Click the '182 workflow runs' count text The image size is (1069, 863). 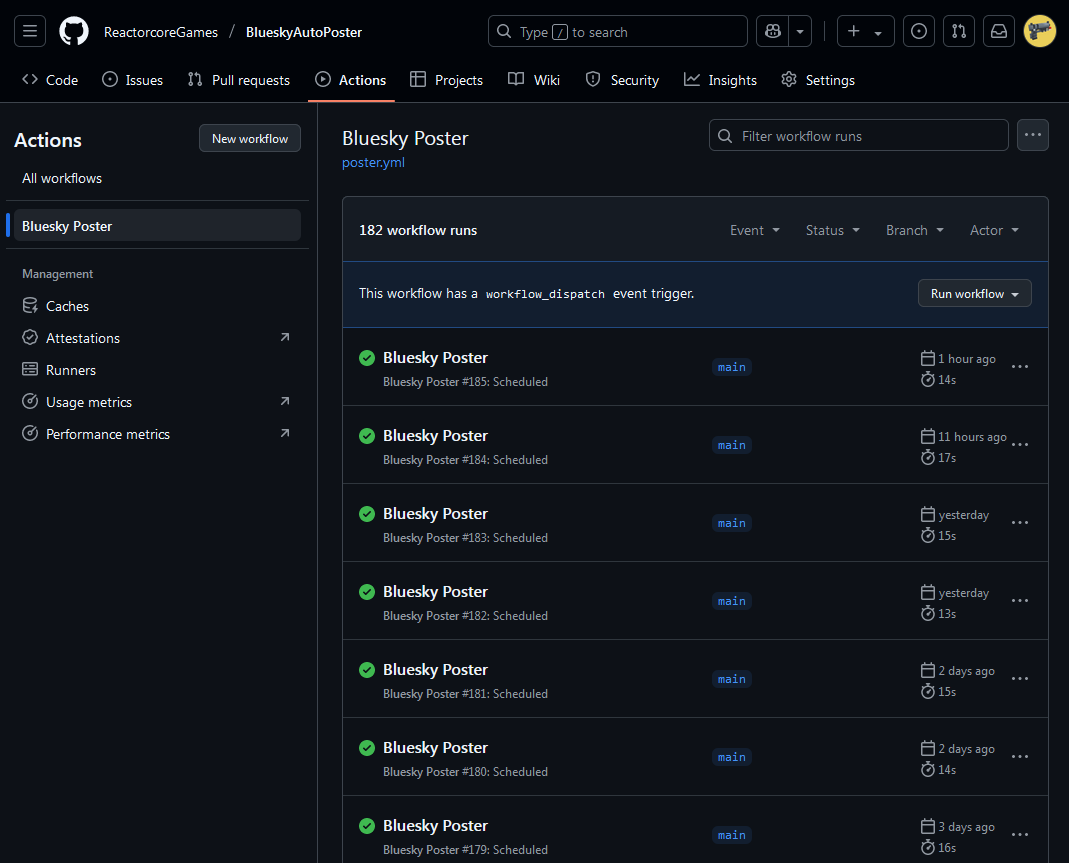pyautogui.click(x=418, y=230)
